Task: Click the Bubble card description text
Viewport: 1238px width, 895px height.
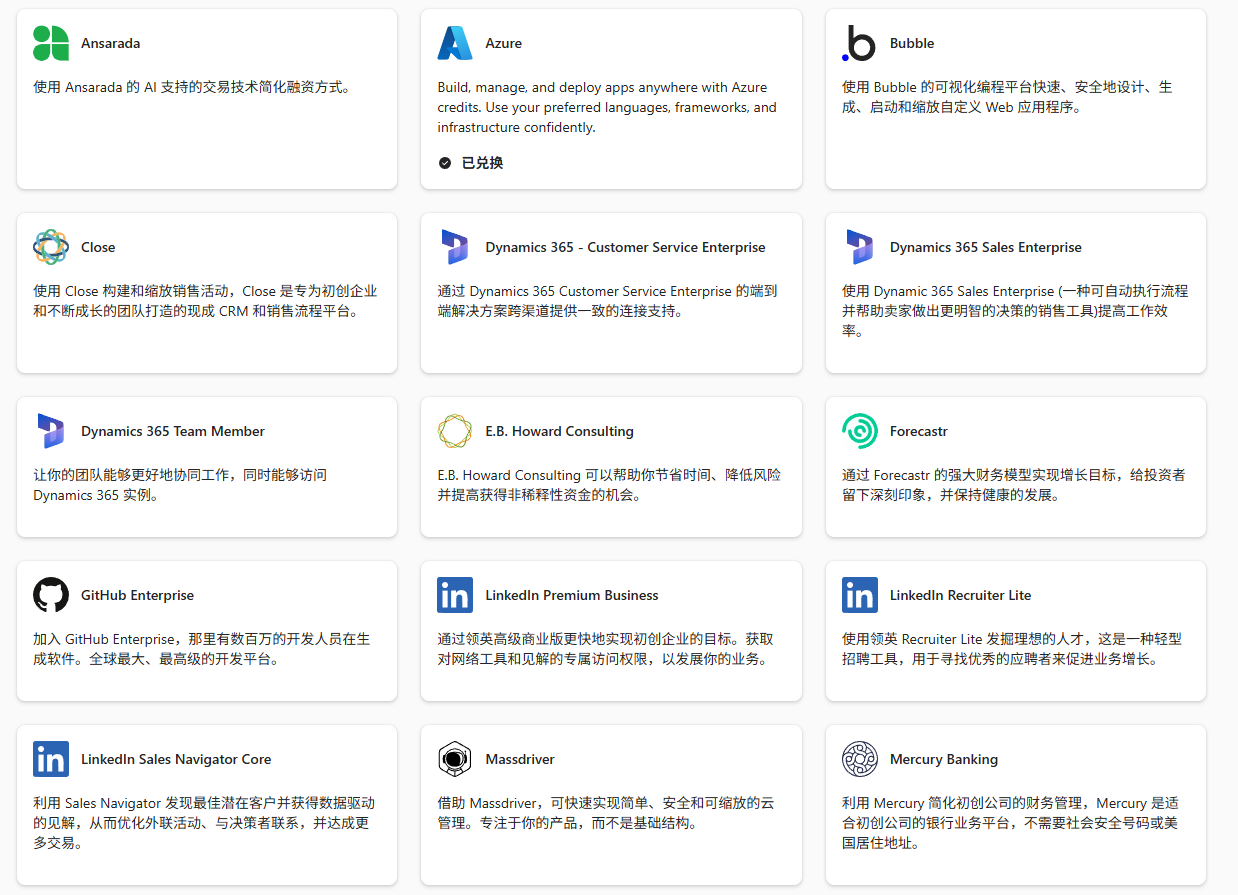Action: (x=1008, y=97)
